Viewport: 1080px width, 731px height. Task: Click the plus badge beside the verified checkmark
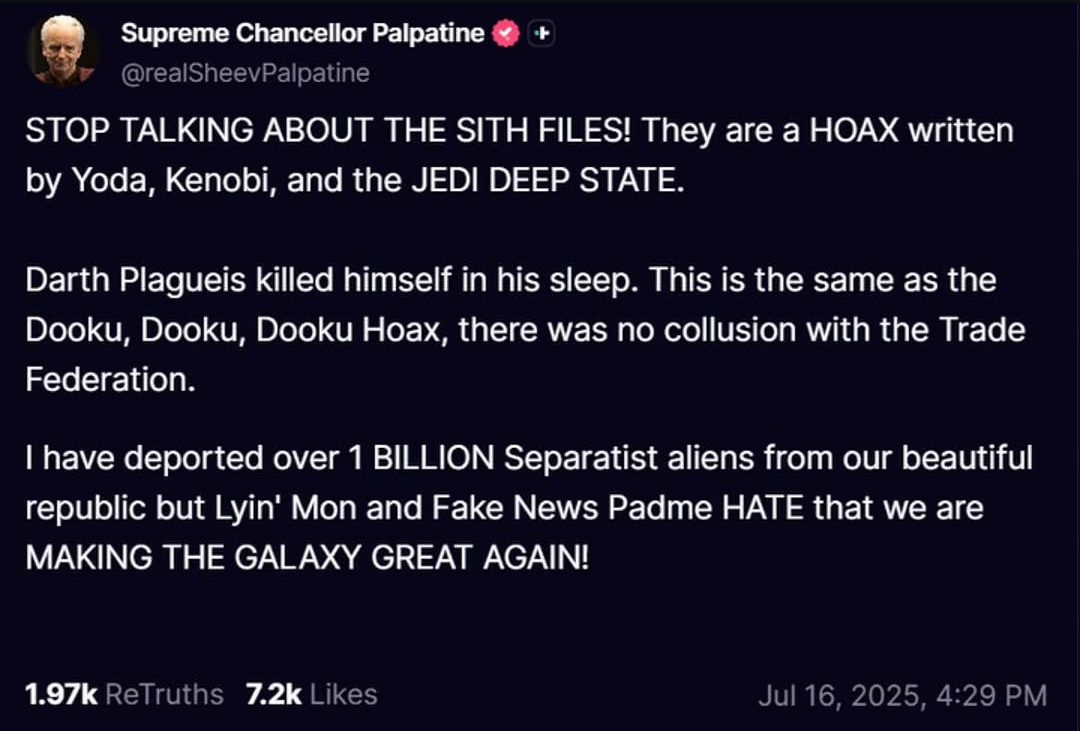tap(541, 34)
